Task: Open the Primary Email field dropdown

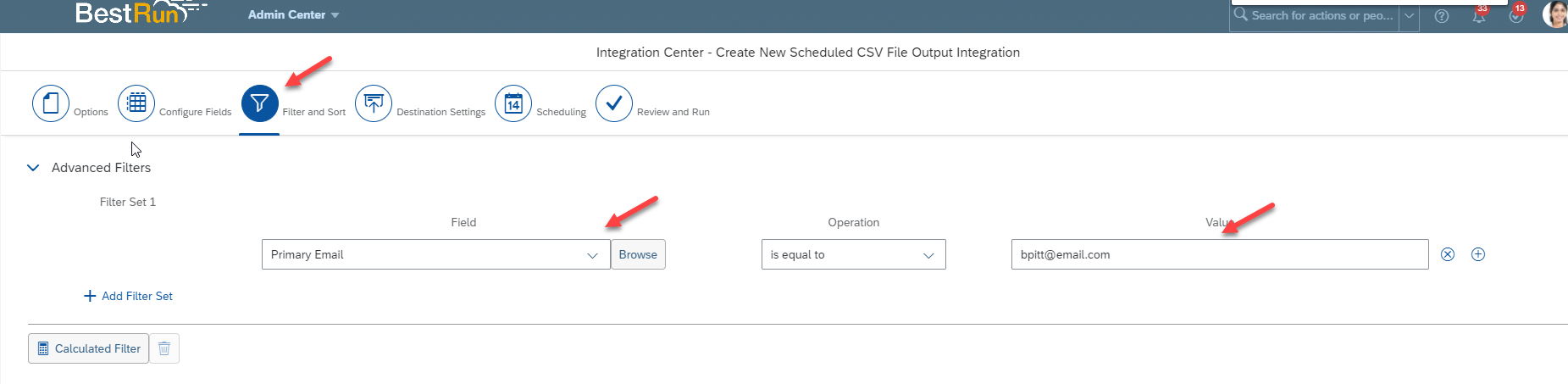Action: 436,254
